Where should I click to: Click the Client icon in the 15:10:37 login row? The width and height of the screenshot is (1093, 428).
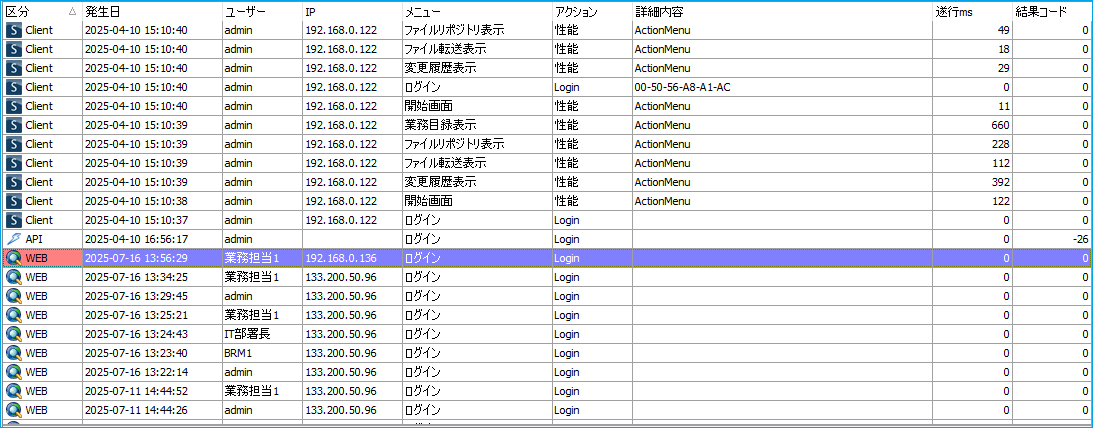point(13,220)
